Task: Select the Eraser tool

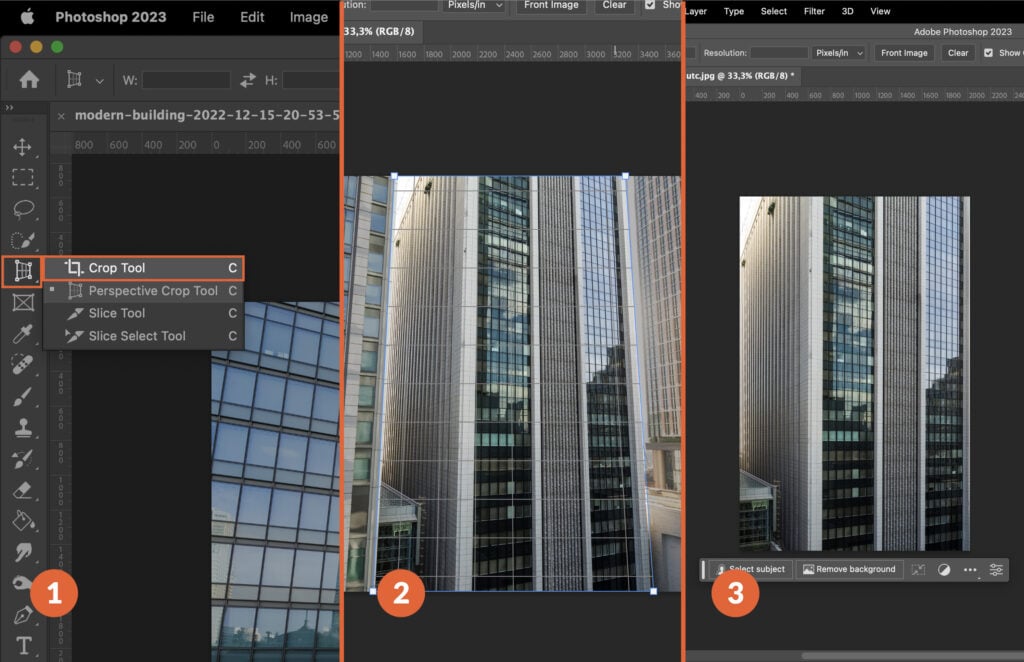Action: tap(24, 490)
